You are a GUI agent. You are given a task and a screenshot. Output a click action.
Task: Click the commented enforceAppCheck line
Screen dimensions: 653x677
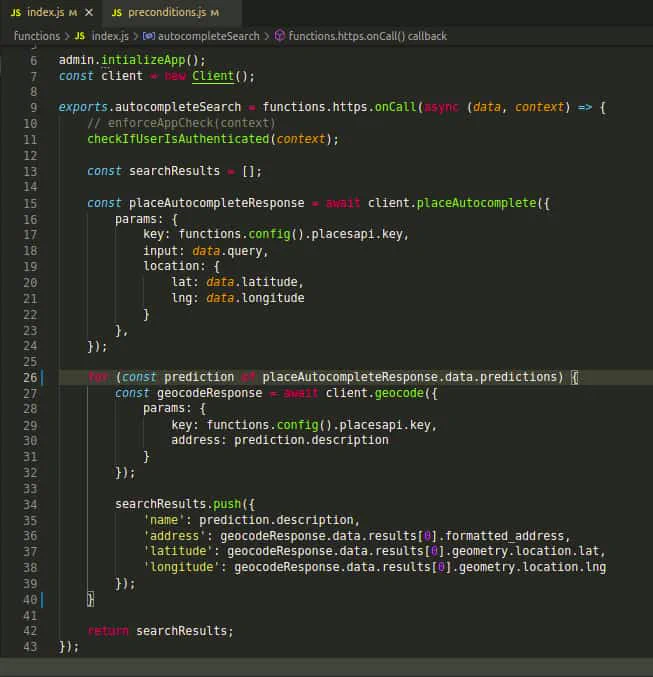coord(181,123)
